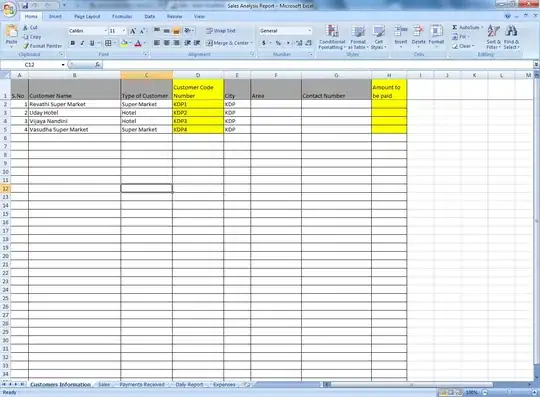Open the Sales worksheet tab
540x397 pixels.
point(104,384)
